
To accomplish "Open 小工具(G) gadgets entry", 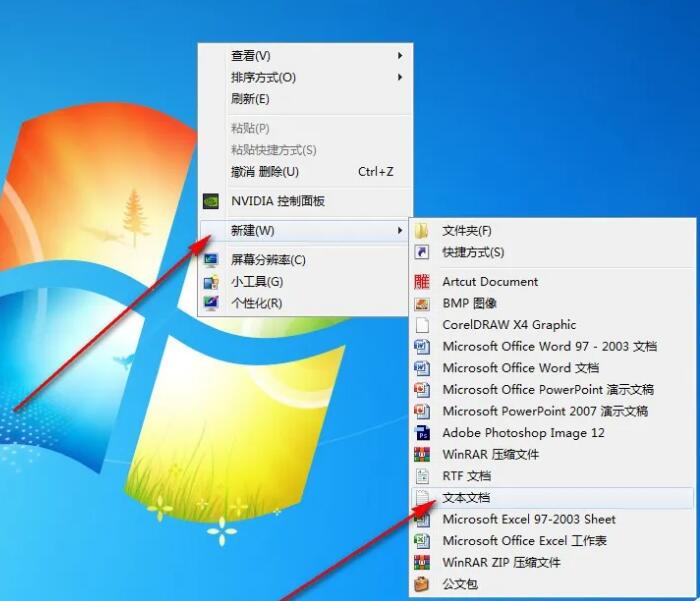I will tap(256, 282).
